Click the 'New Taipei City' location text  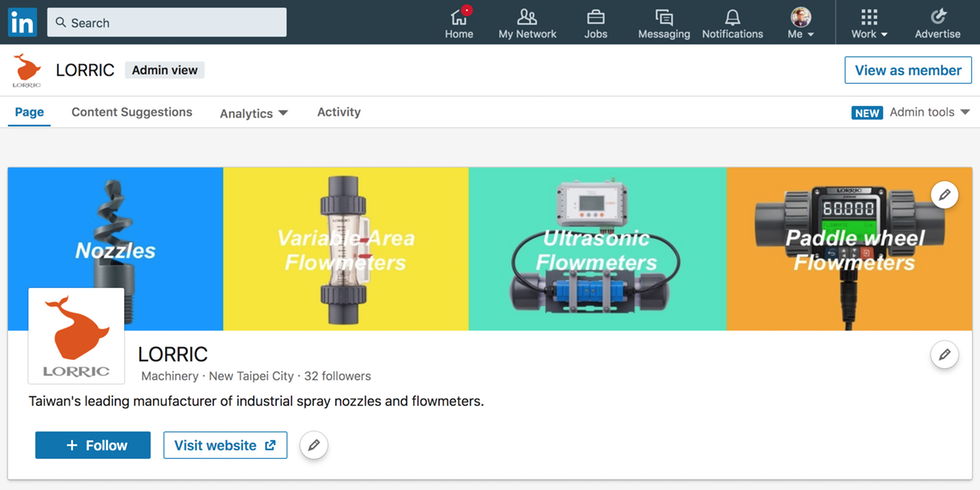251,376
